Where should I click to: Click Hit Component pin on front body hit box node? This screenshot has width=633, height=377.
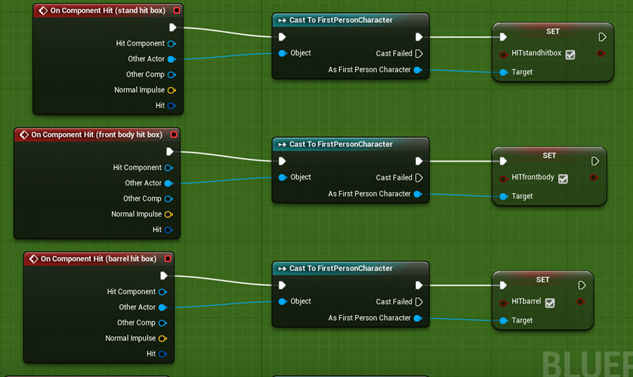pos(169,168)
